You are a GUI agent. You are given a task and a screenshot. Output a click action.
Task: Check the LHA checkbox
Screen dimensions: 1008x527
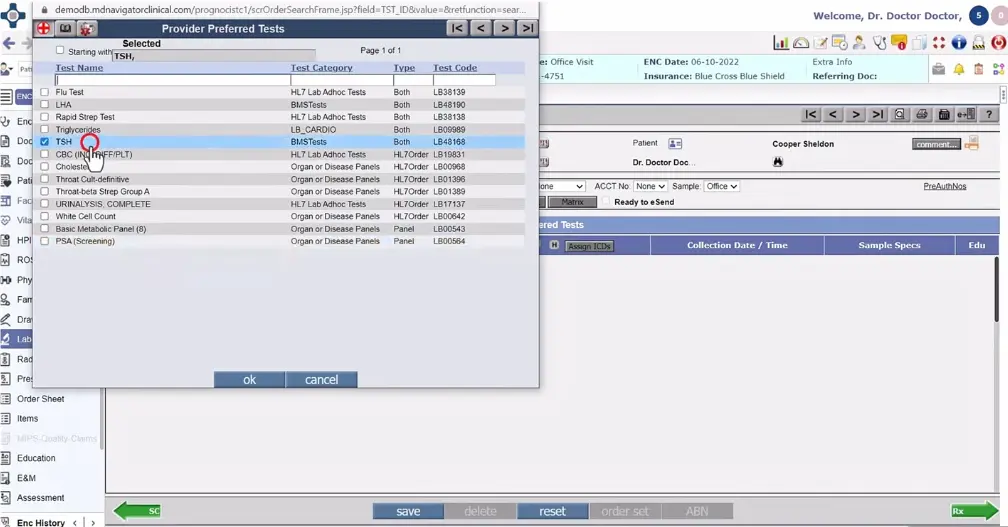click(x=44, y=104)
